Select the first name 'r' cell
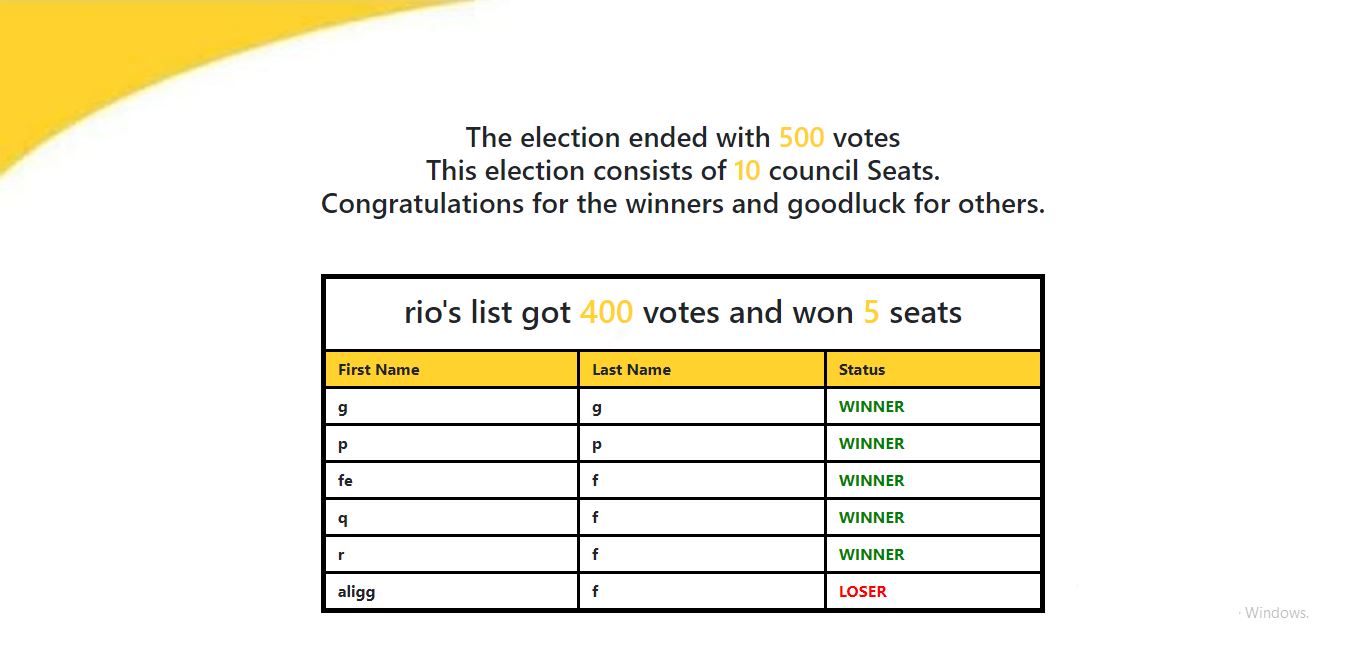Screen dimensions: 1366x672 (x=342, y=554)
